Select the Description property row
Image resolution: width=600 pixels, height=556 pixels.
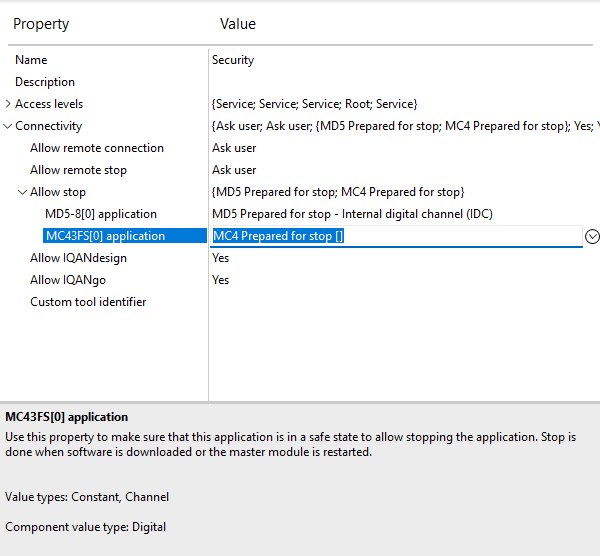point(45,82)
